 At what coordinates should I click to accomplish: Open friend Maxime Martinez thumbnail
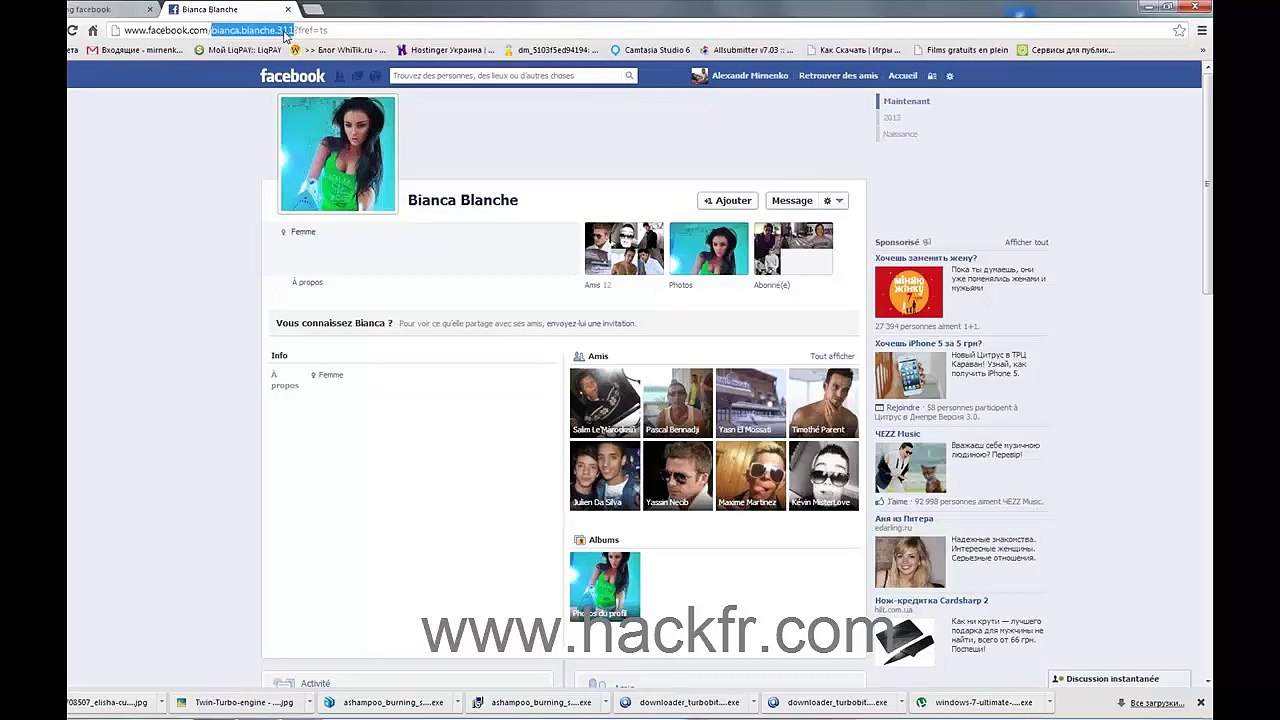[751, 476]
